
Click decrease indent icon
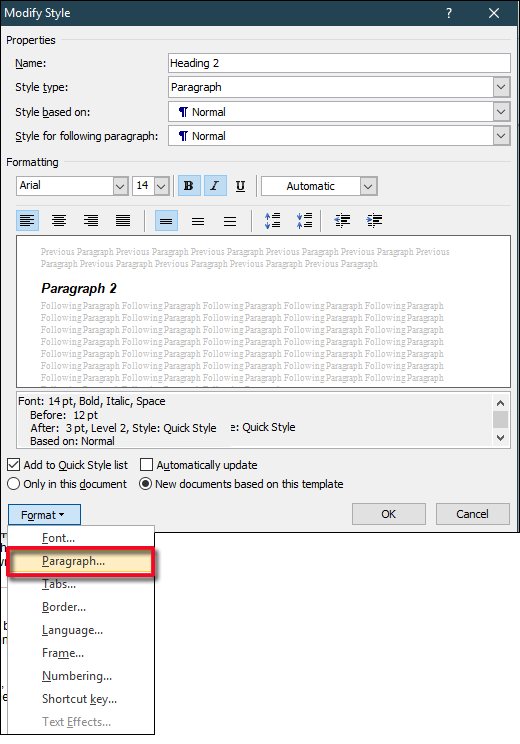point(342,221)
